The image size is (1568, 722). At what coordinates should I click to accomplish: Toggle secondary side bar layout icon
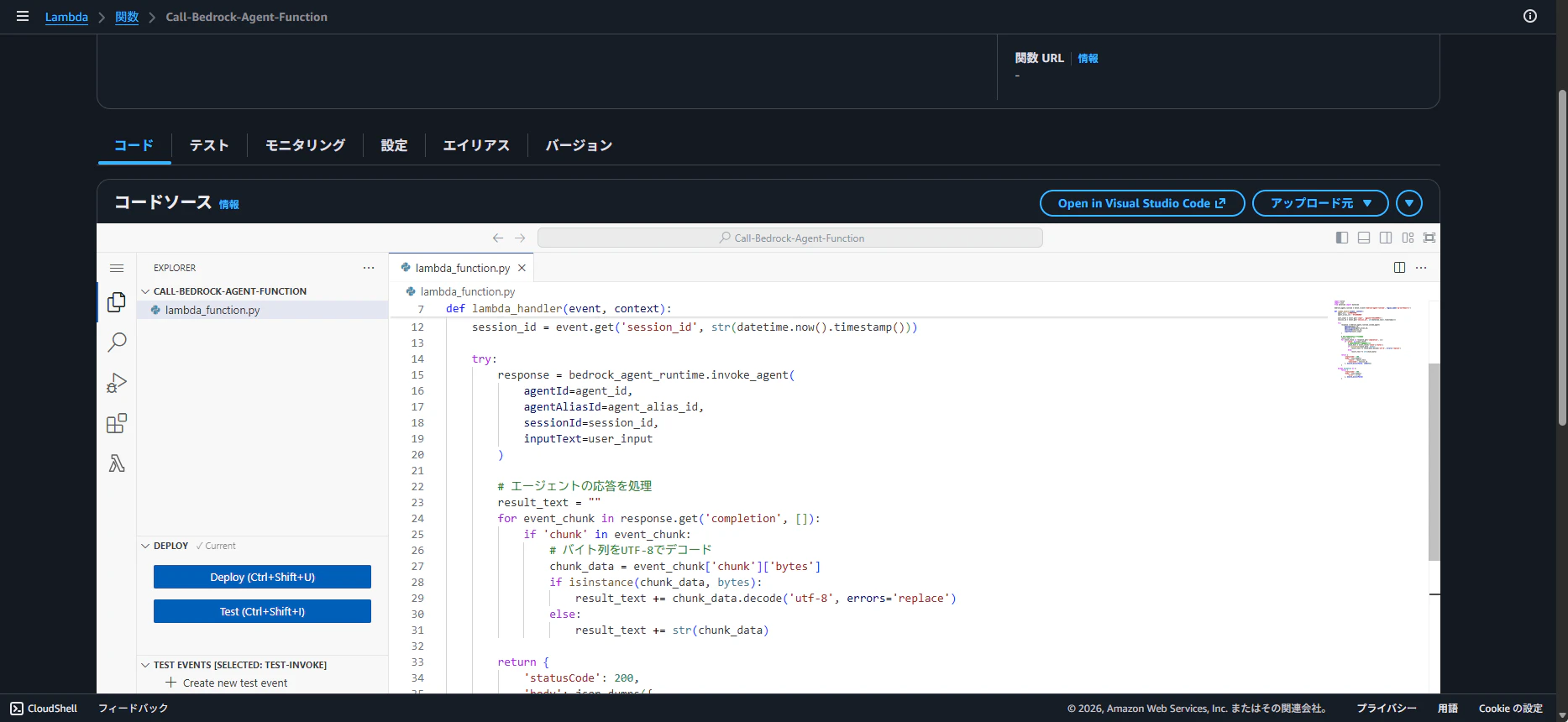tap(1386, 238)
